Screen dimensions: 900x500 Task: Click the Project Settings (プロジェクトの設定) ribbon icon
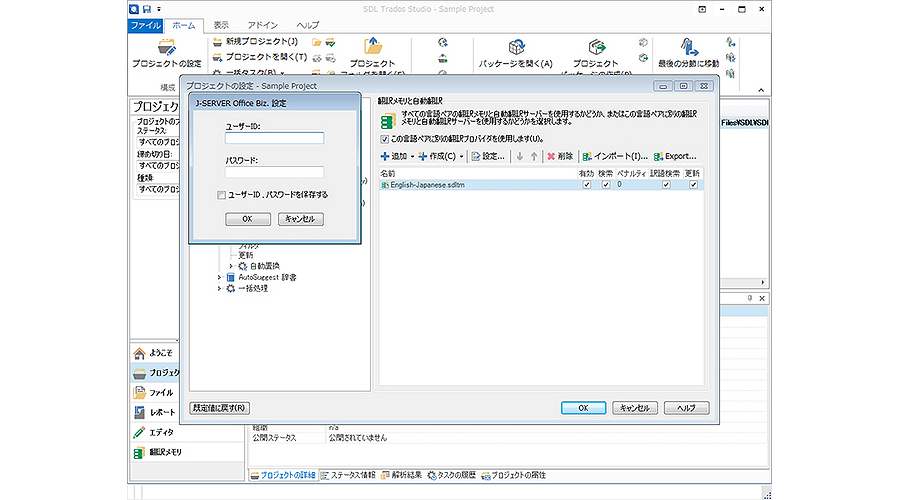[x=166, y=47]
